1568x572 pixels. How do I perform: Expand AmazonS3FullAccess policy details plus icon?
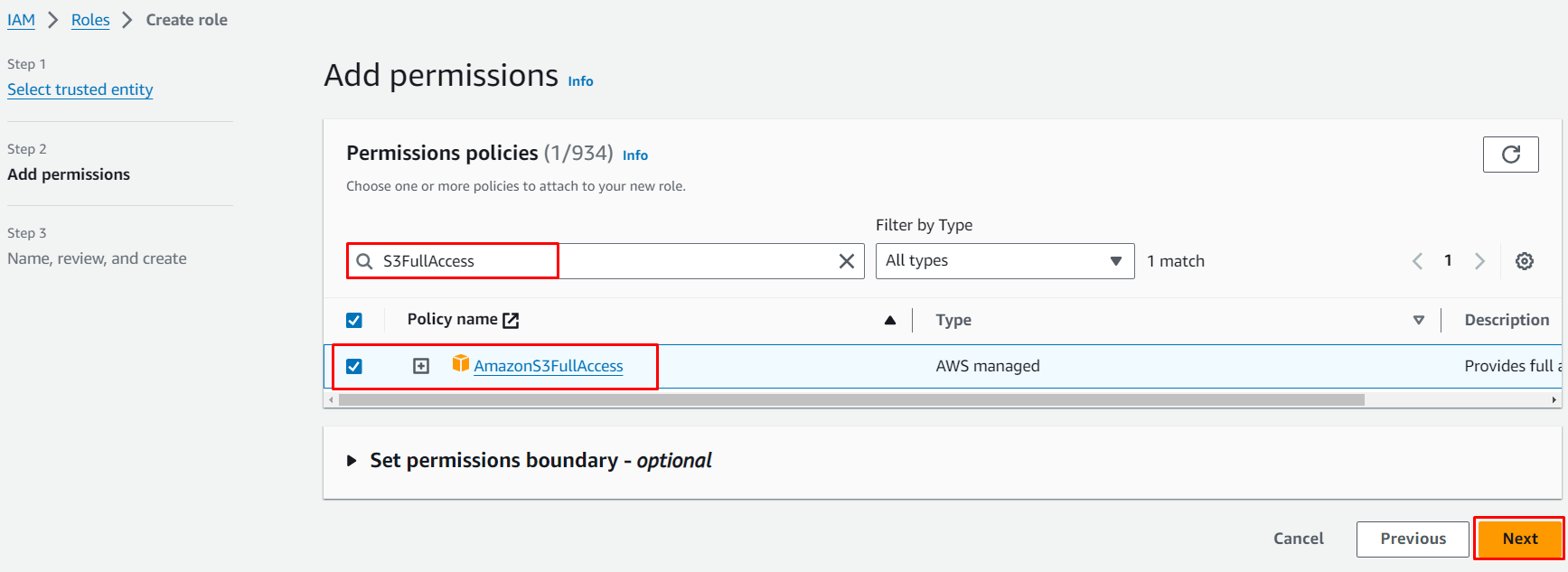click(421, 366)
